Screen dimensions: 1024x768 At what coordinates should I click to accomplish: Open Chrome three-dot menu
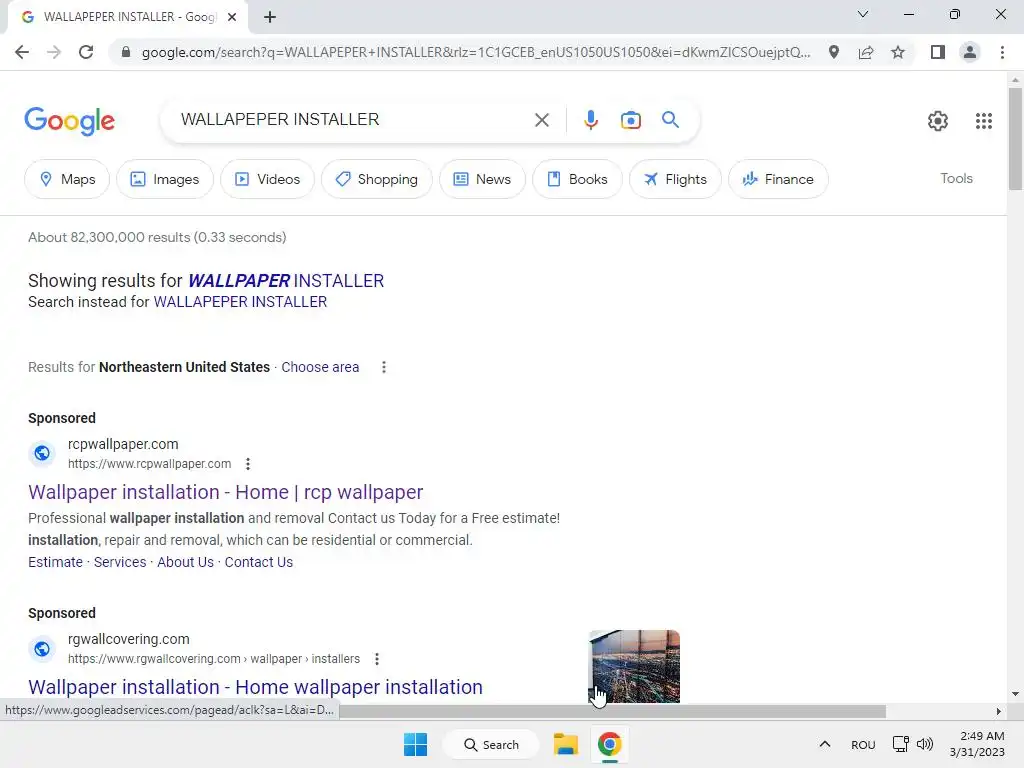click(x=1002, y=52)
